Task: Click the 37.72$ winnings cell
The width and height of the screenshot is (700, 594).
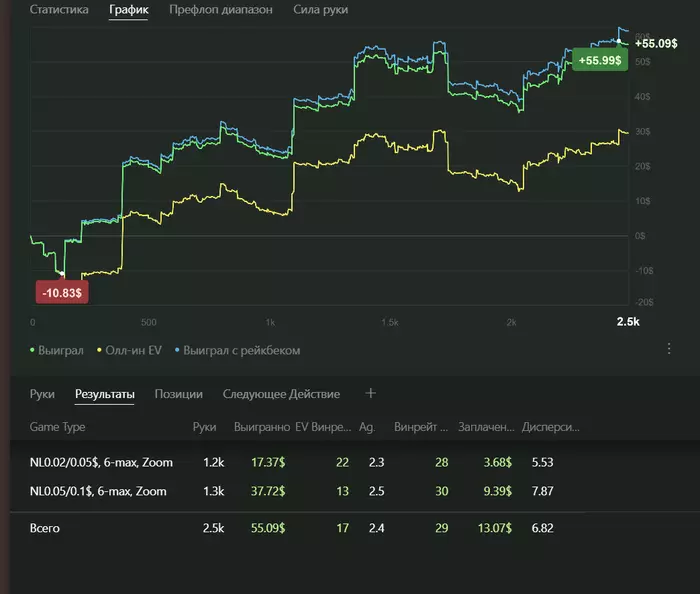Action: point(268,491)
